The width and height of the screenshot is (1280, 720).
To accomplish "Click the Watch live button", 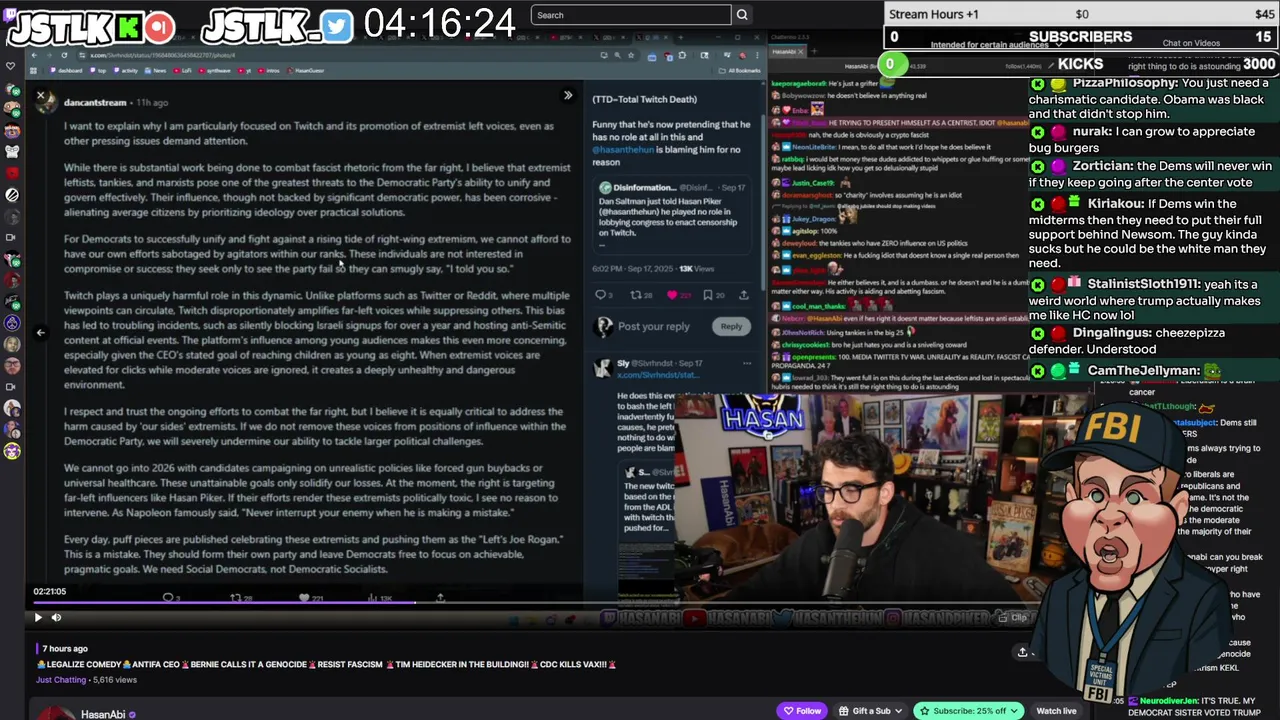I will [x=1056, y=711].
